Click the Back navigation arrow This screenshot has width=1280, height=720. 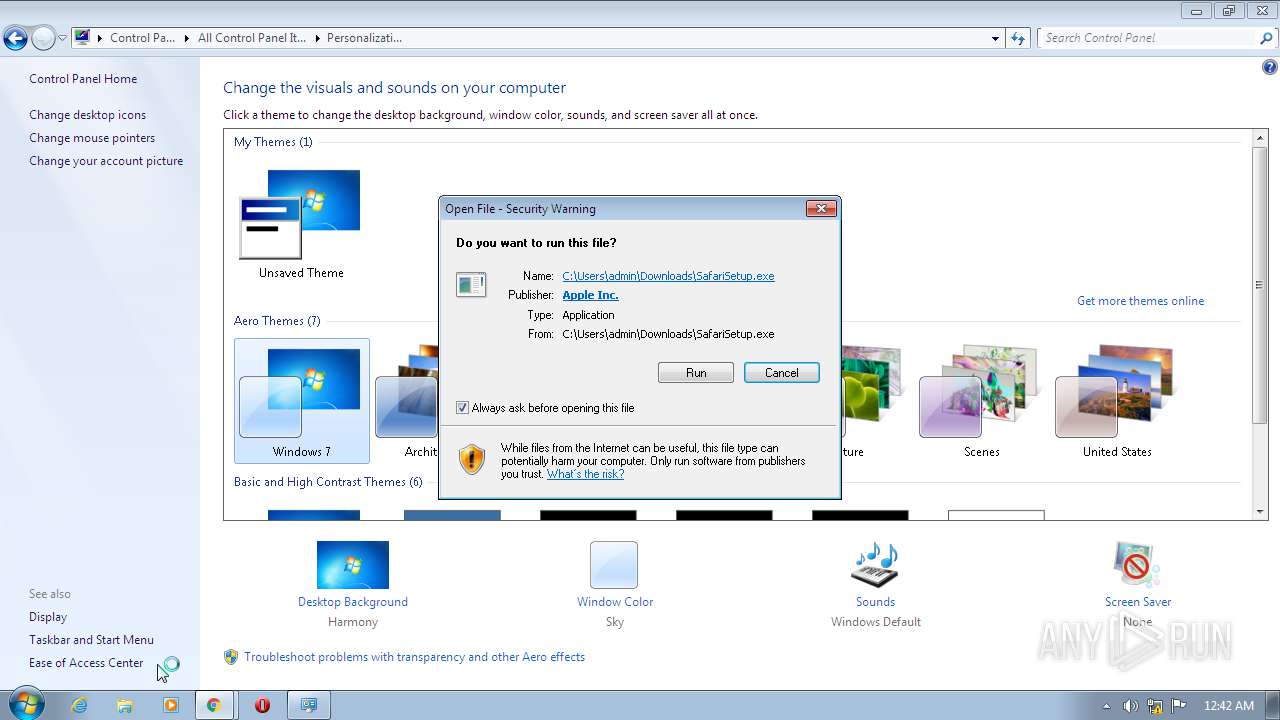coord(15,39)
